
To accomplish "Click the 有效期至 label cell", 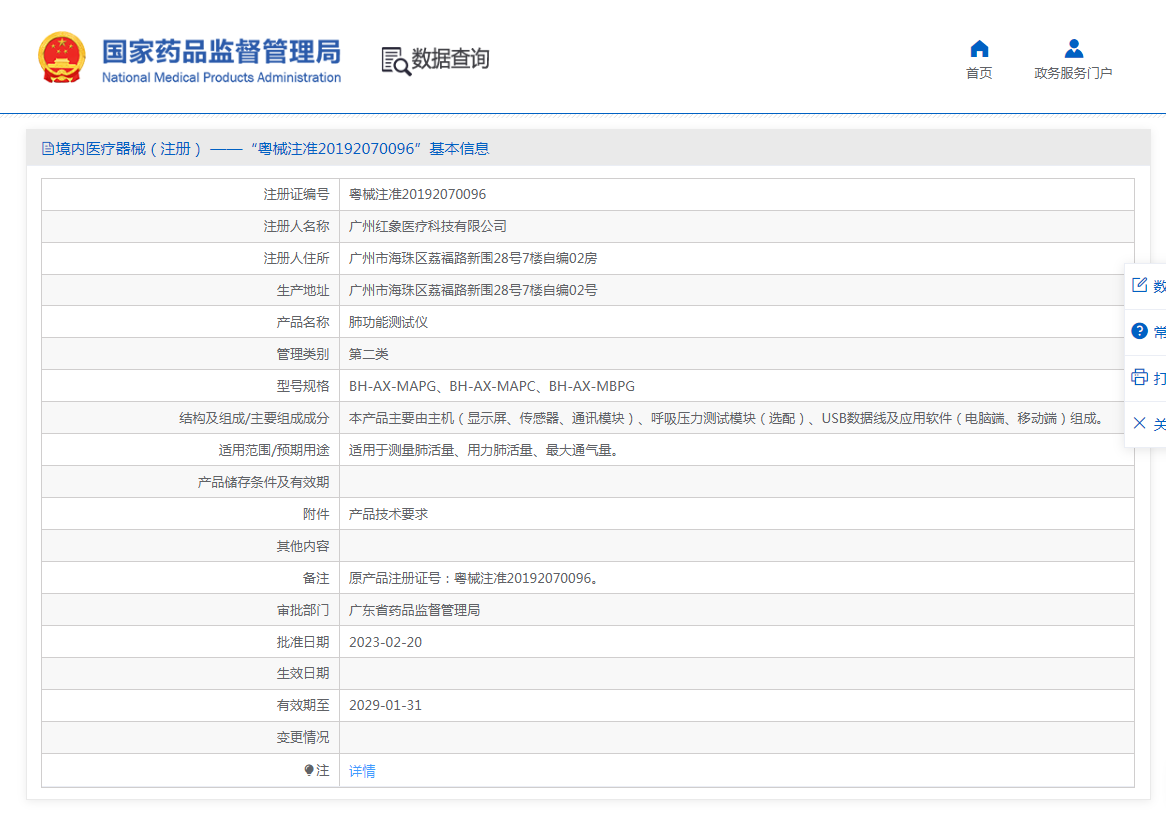I will tap(190, 705).
